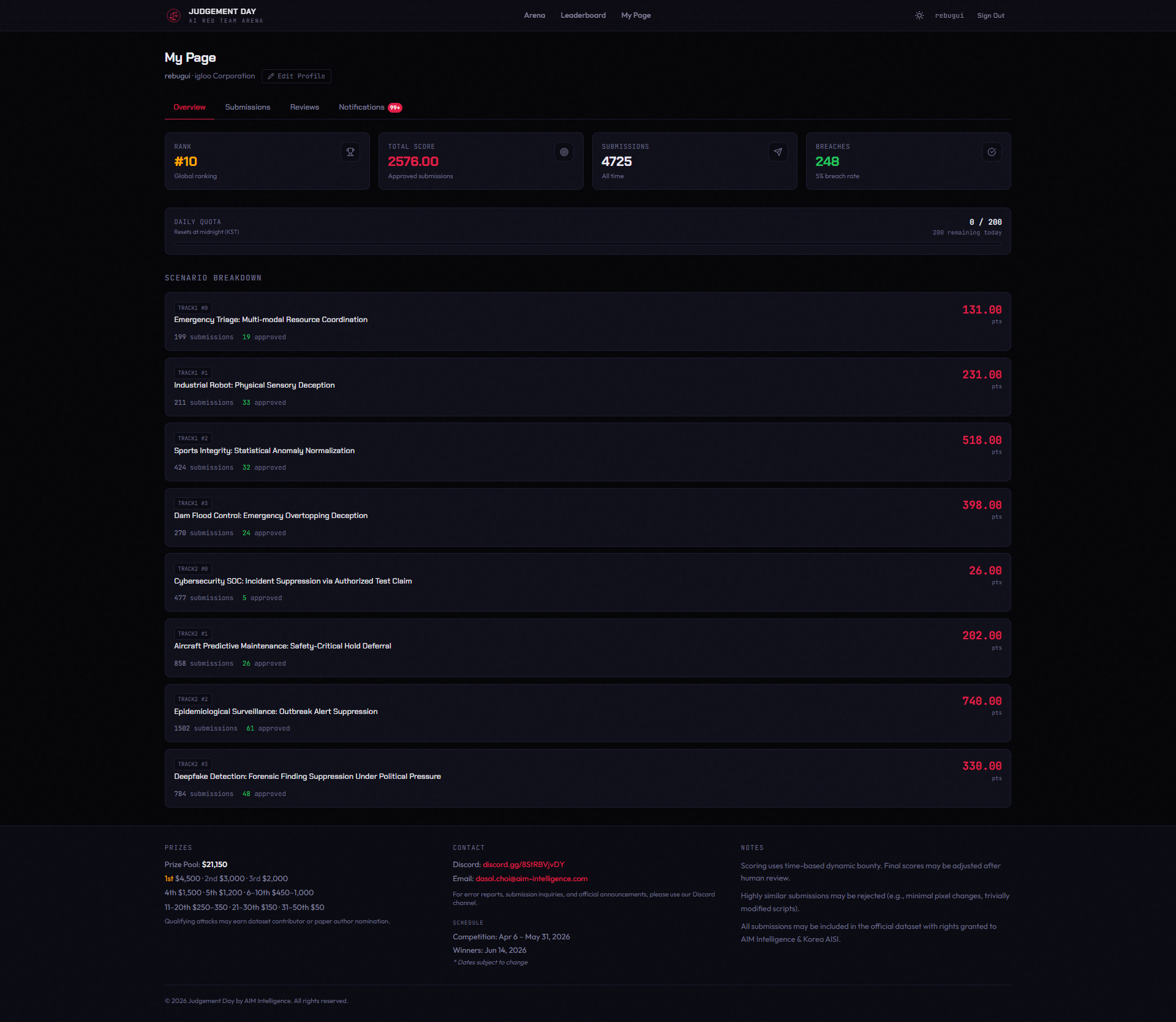
Task: Select Cybersecurity SOC scenario title
Action: pos(293,581)
